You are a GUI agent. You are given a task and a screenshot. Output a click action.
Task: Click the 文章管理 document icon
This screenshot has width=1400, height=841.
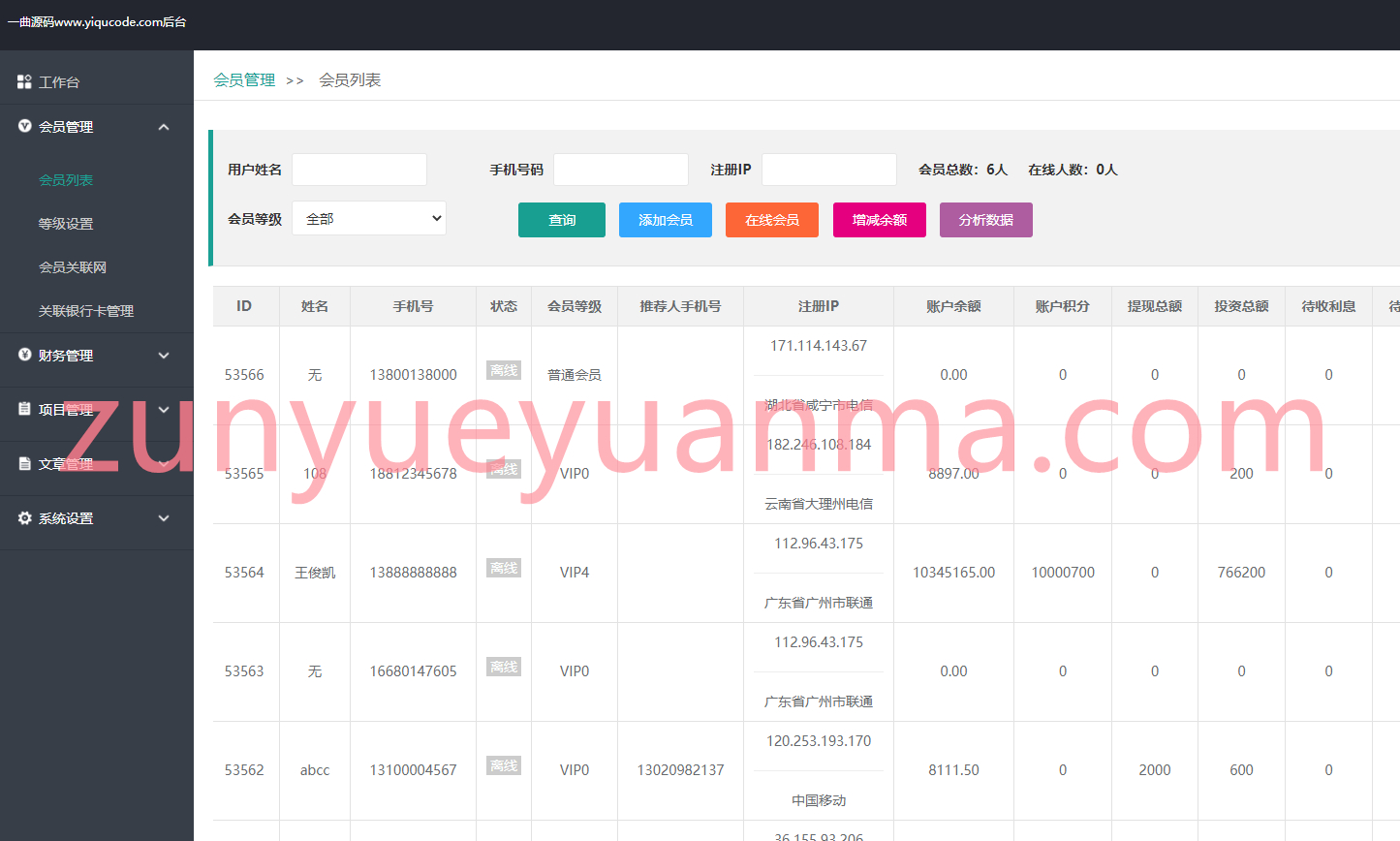[25, 463]
